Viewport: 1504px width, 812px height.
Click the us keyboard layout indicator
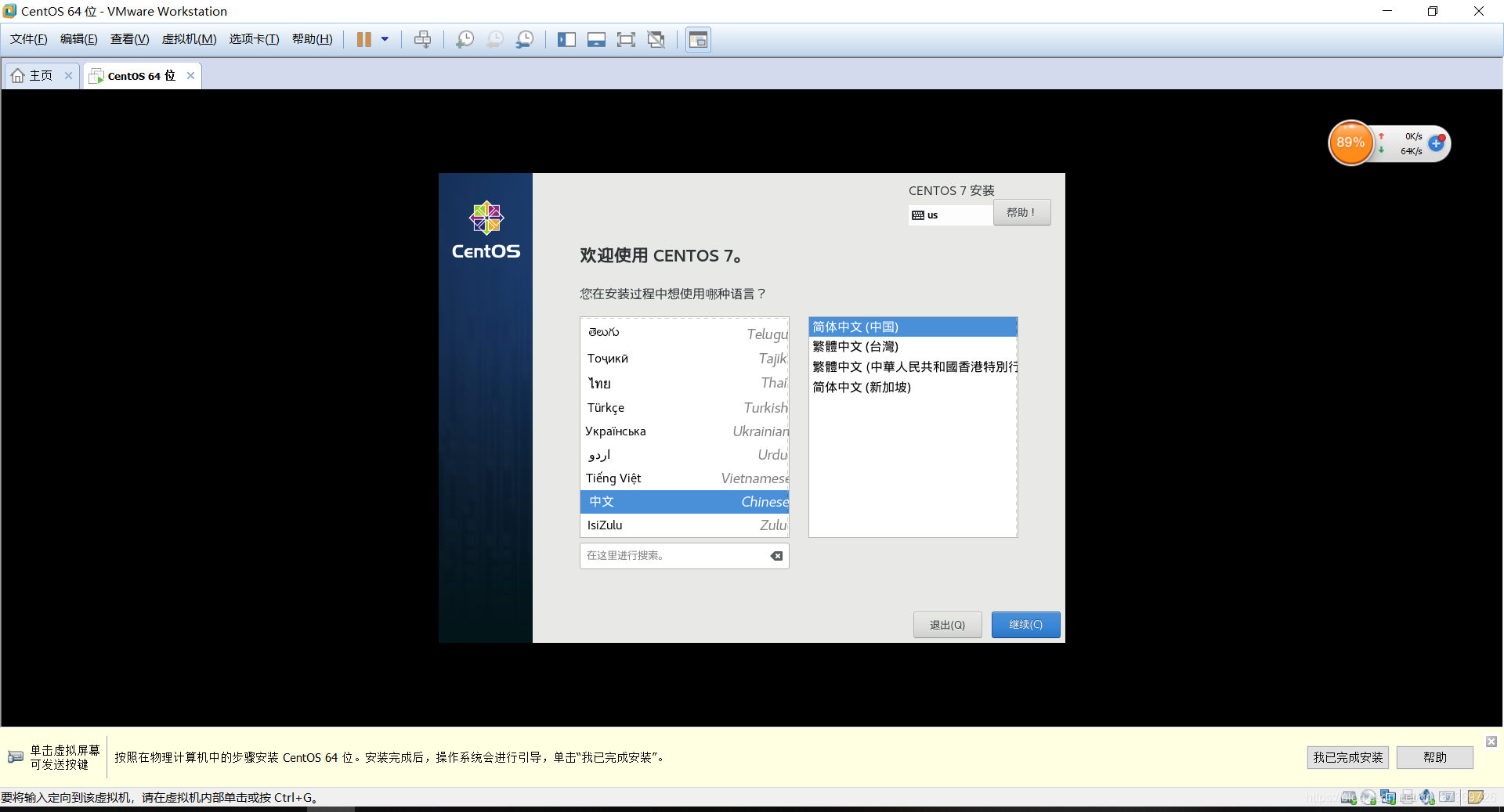[x=950, y=215]
